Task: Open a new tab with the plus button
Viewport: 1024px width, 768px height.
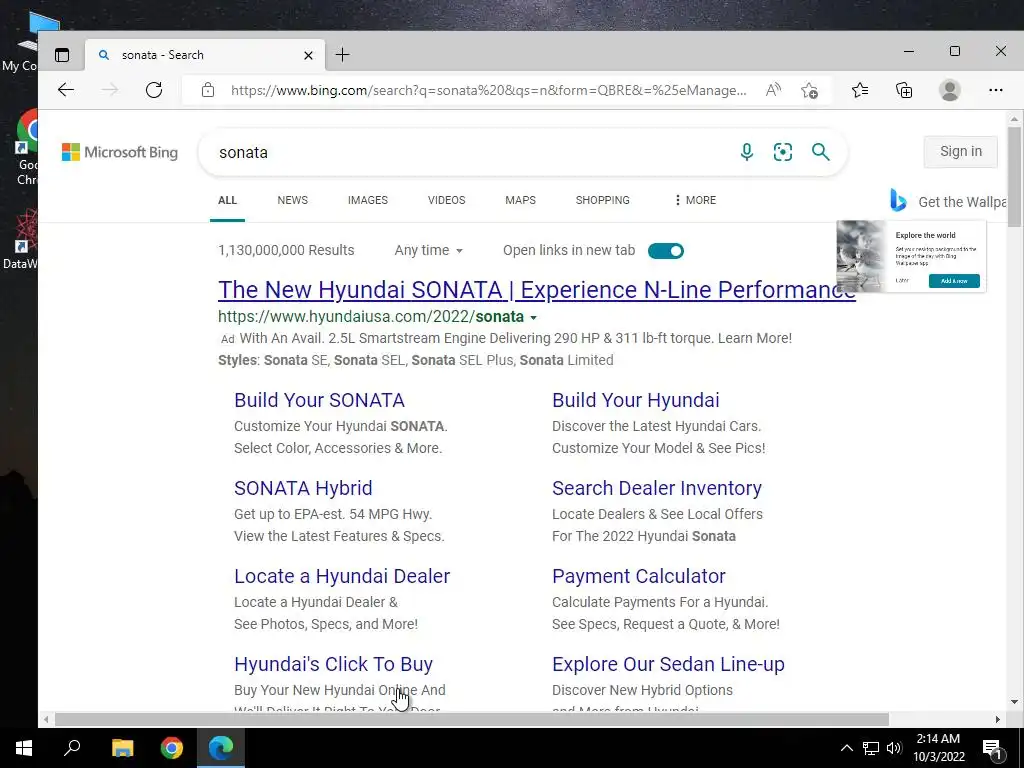Action: tap(342, 55)
